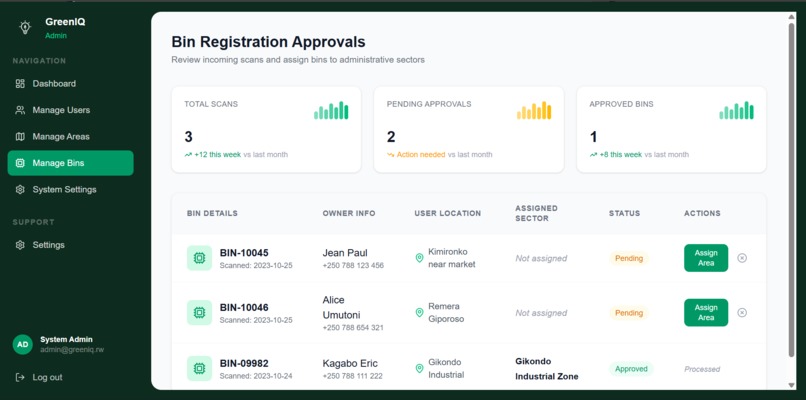Click Gikondo Industrial Zone assigned sector
This screenshot has height=400, width=806.
click(x=547, y=369)
